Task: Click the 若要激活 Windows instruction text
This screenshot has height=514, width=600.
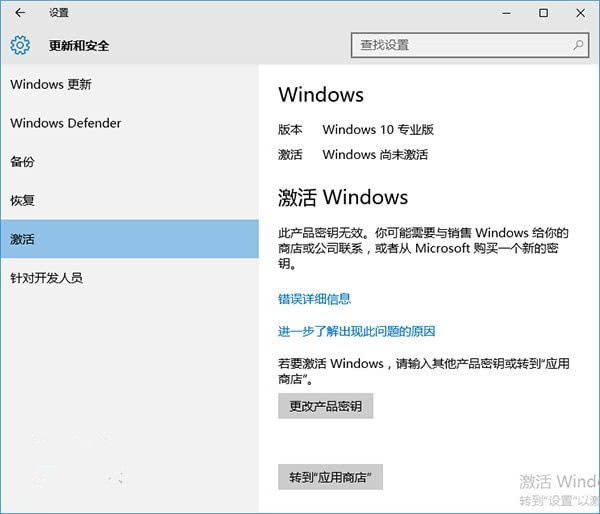Action: pos(424,371)
